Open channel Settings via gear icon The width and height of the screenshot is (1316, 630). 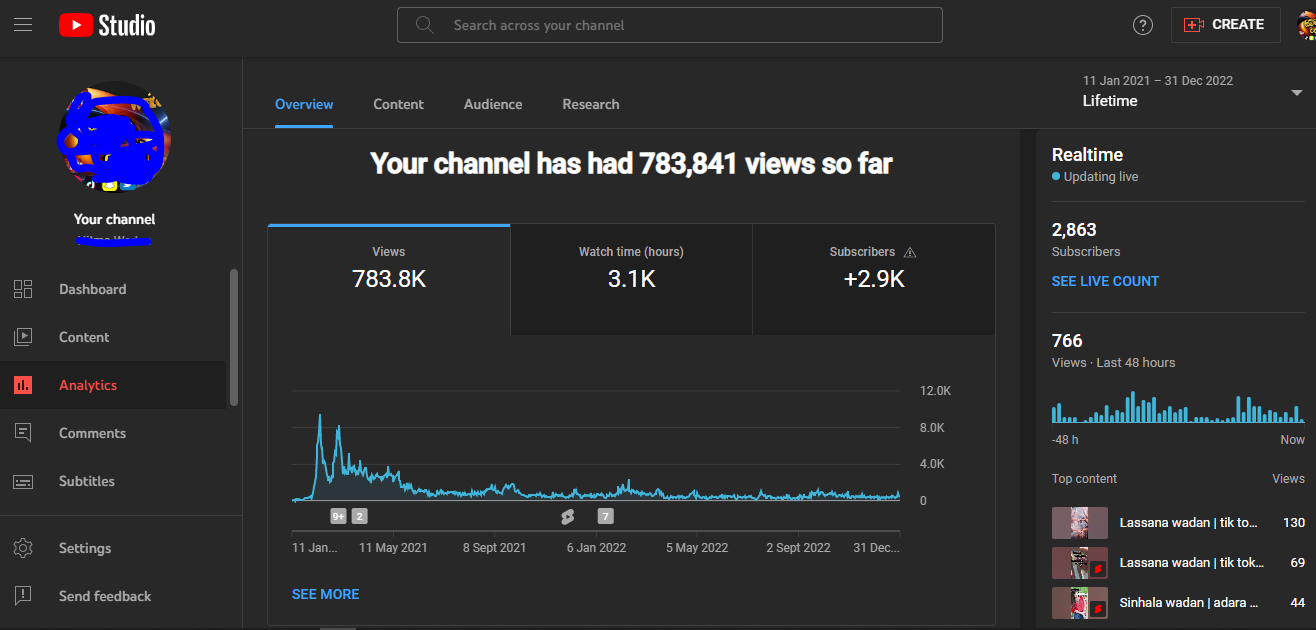click(23, 548)
